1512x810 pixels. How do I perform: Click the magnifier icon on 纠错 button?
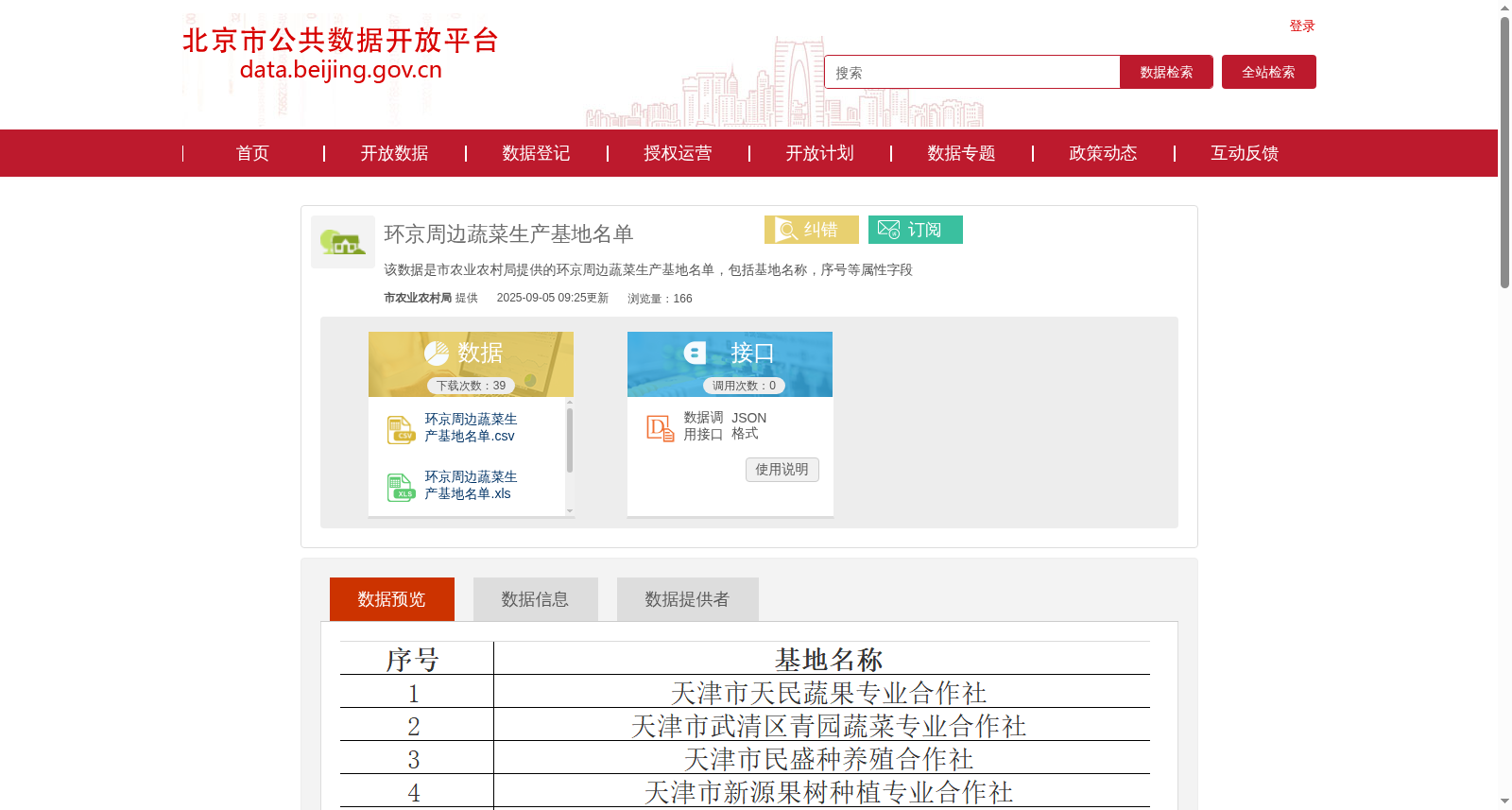[786, 230]
